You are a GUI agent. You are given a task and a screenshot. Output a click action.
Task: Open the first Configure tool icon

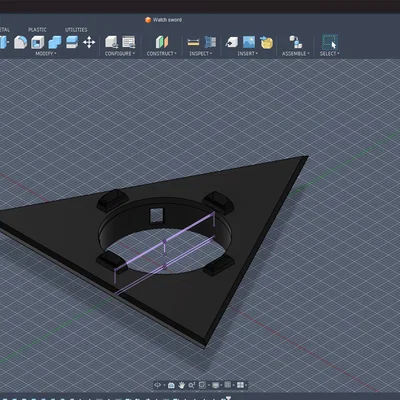click(111, 42)
